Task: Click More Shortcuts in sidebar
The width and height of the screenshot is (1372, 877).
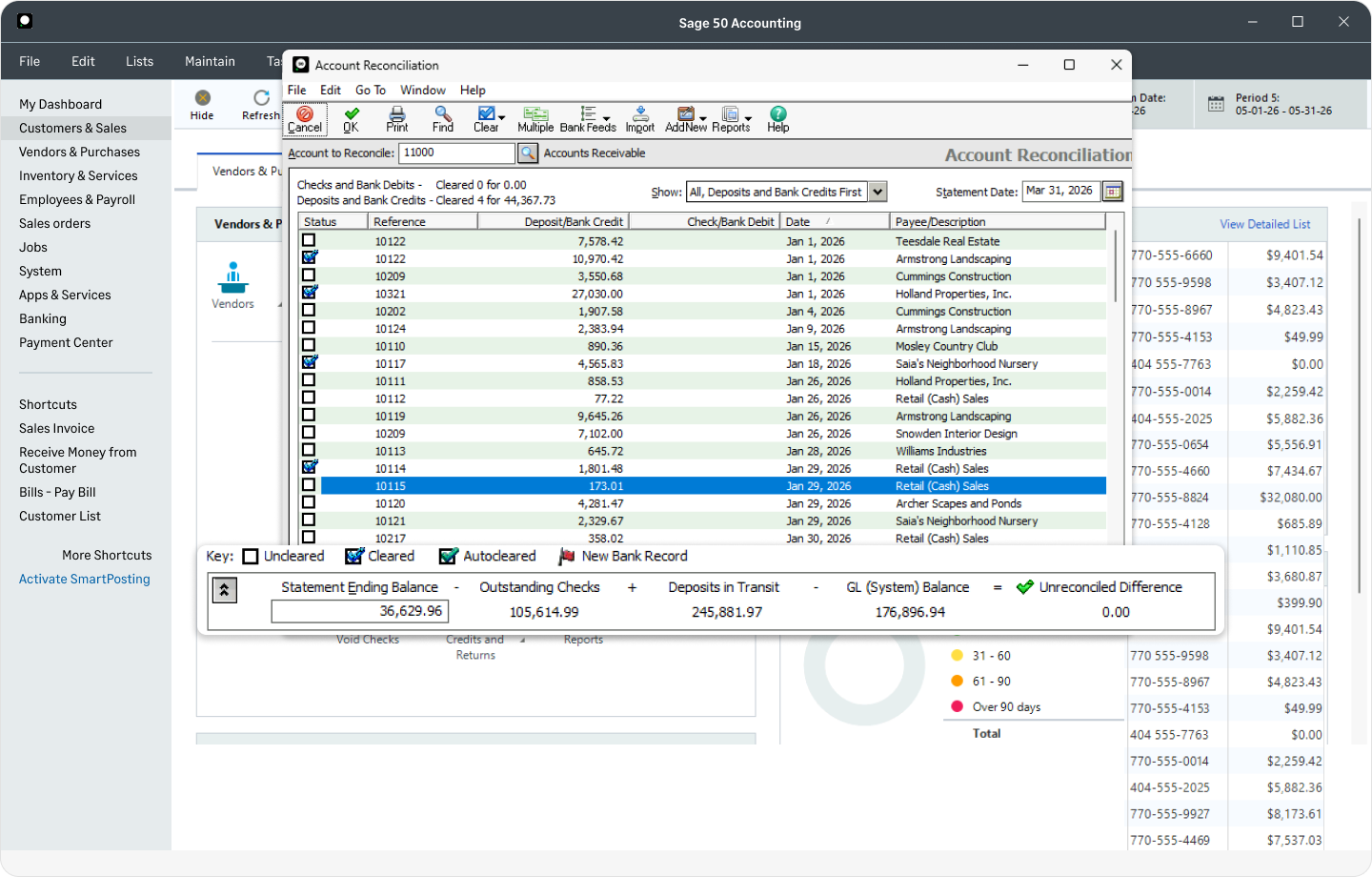Action: pos(107,555)
